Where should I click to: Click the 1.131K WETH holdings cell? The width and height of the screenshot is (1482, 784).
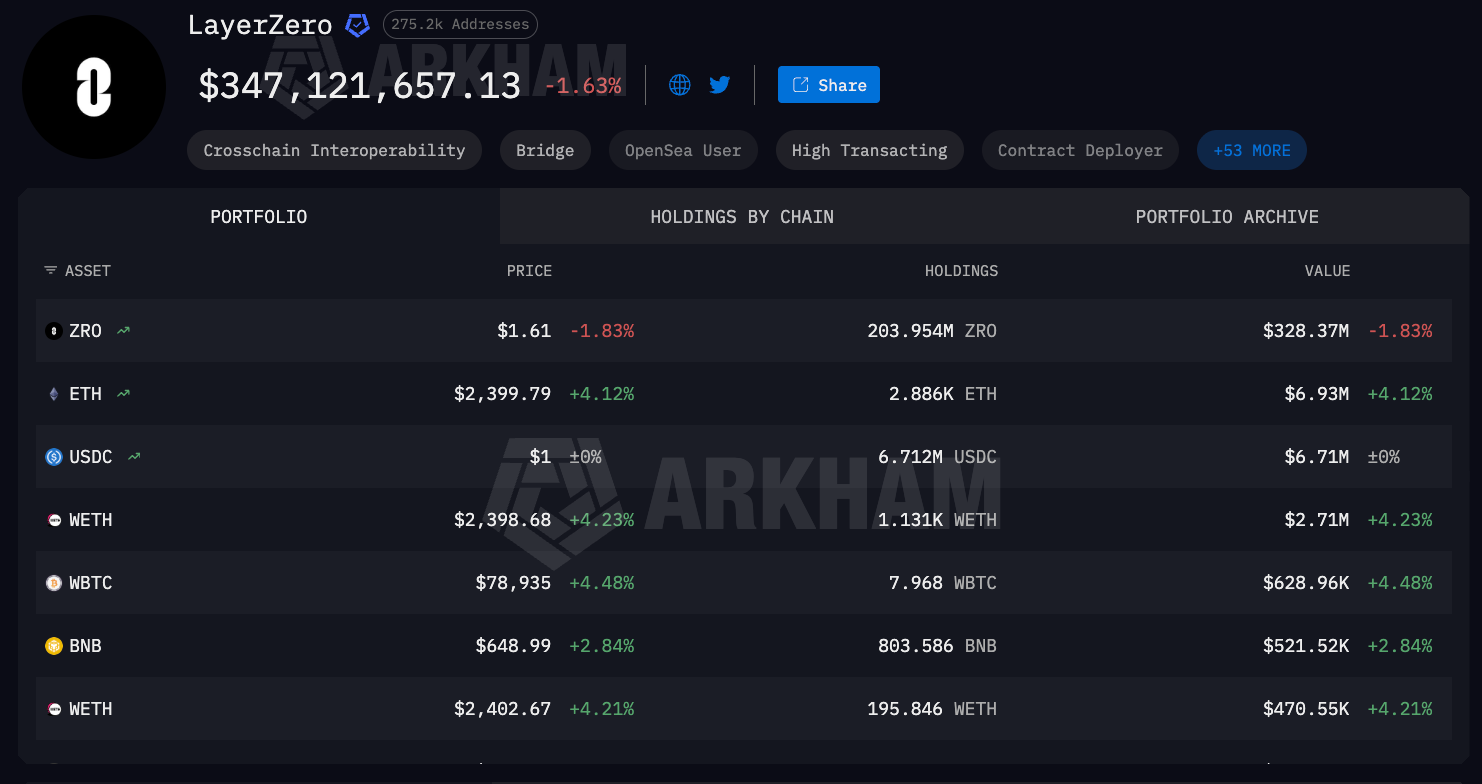(937, 520)
